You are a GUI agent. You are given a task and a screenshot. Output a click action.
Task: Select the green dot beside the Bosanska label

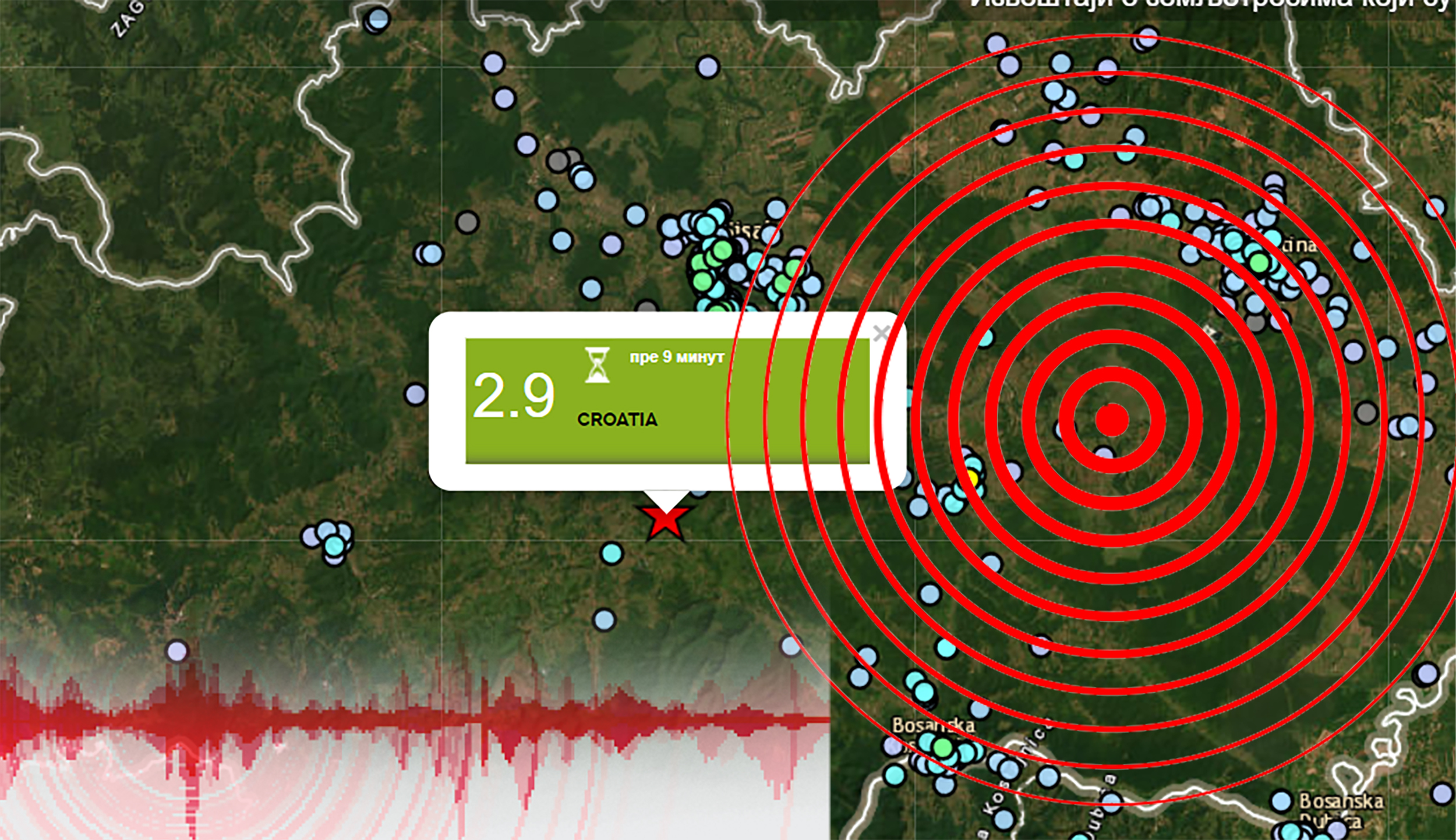tap(943, 747)
